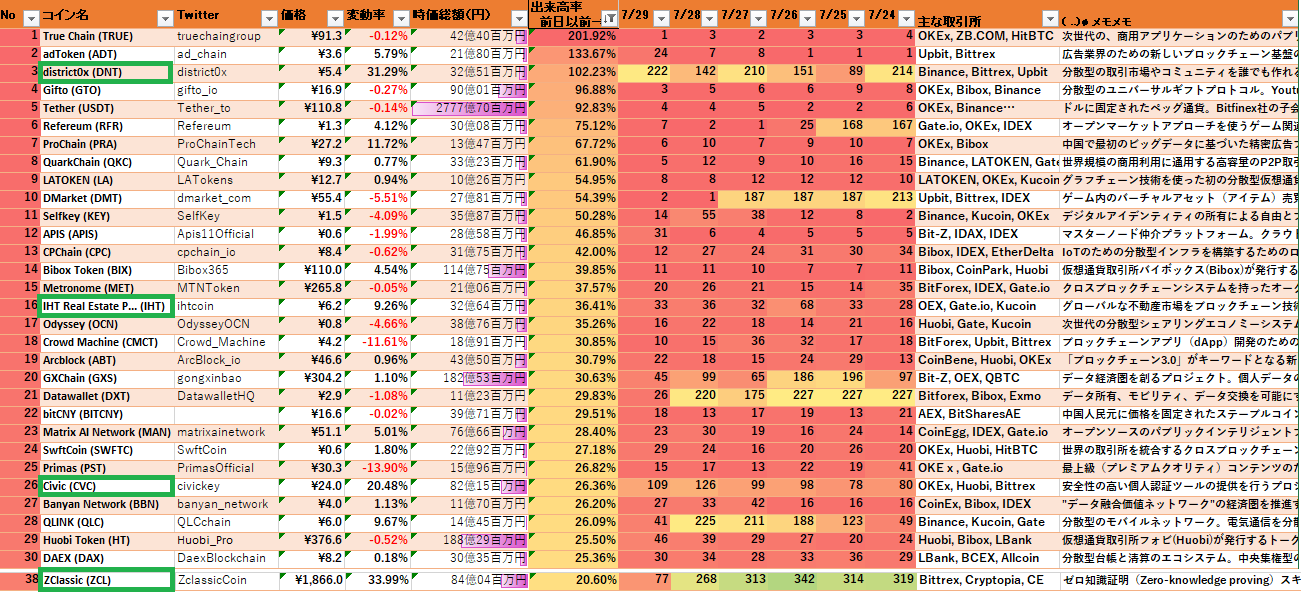
Task: Open the コイン名 column filter dropdown
Action: tap(163, 18)
